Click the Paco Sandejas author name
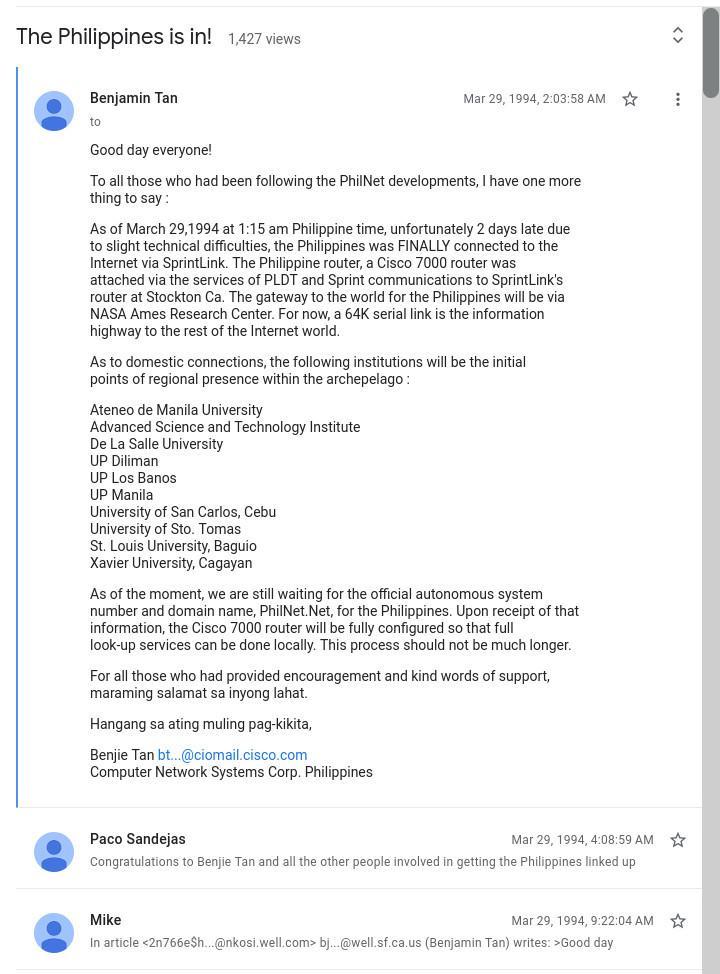Viewport: 720px width, 974px height. 138,839
